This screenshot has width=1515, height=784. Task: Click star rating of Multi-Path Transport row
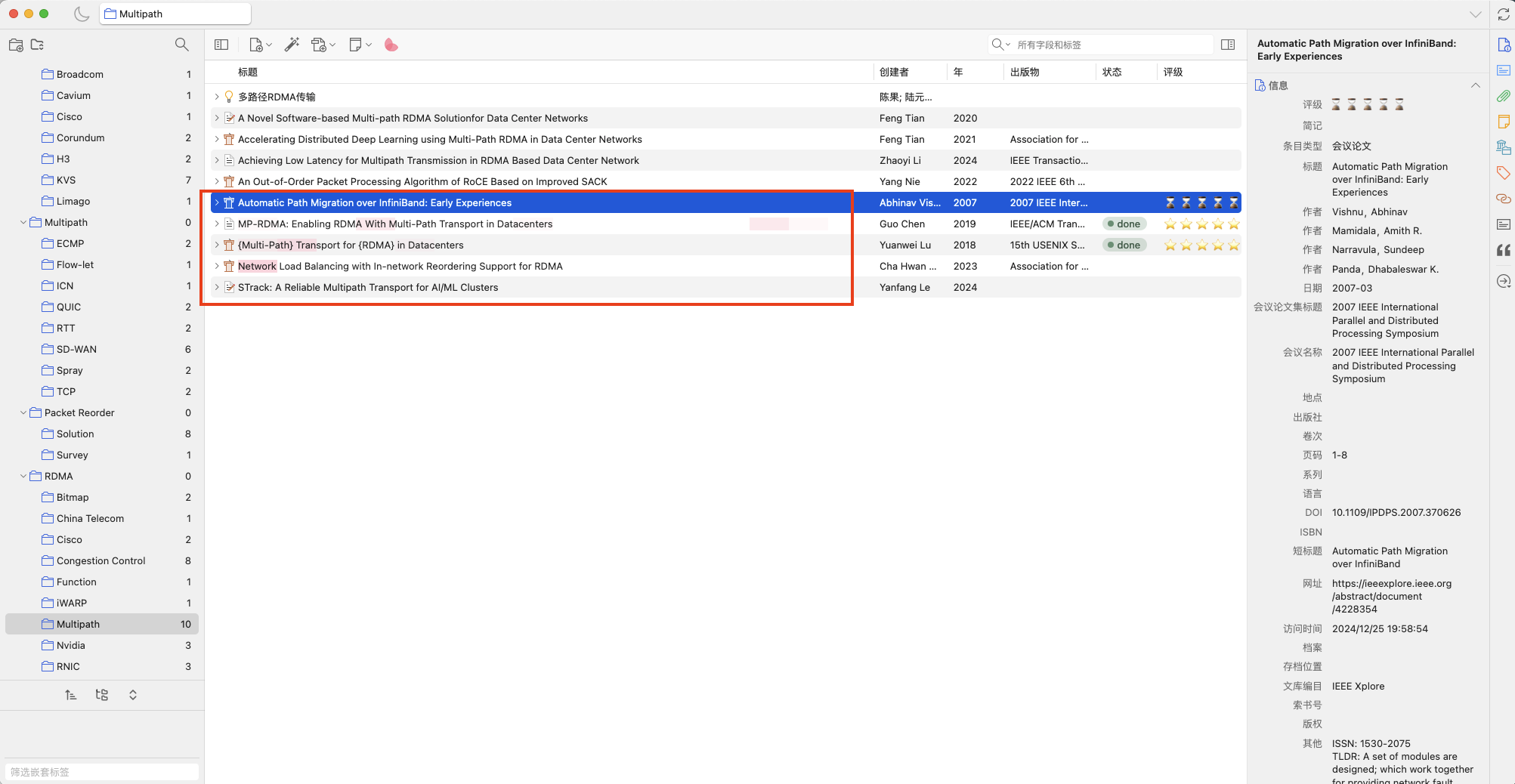point(1201,245)
